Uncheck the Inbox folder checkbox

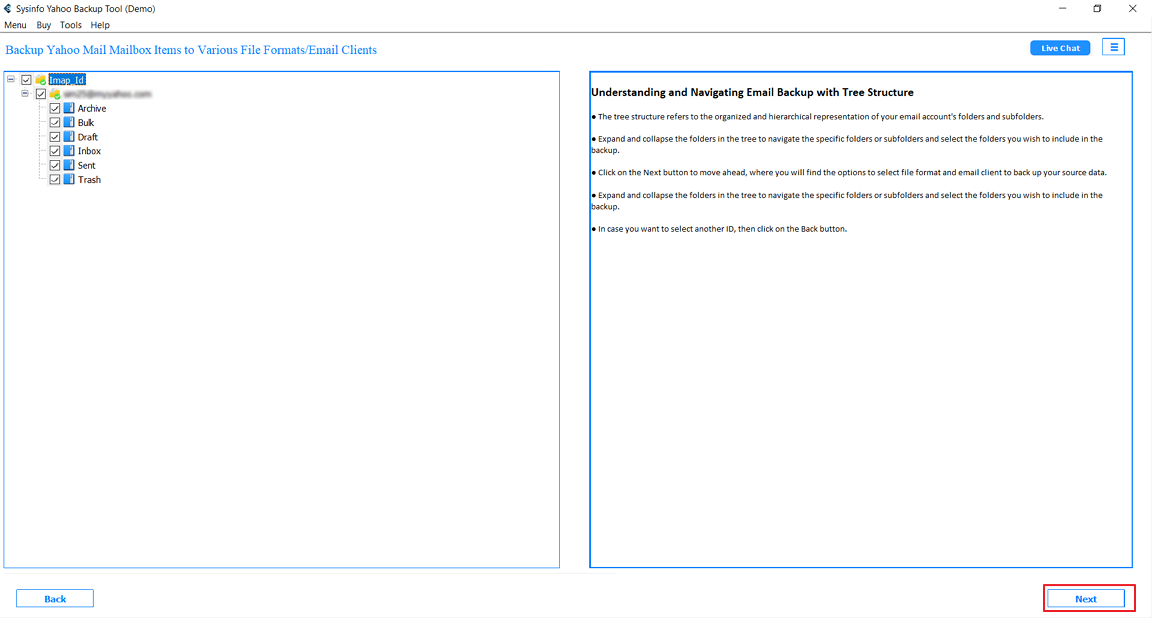(x=55, y=151)
